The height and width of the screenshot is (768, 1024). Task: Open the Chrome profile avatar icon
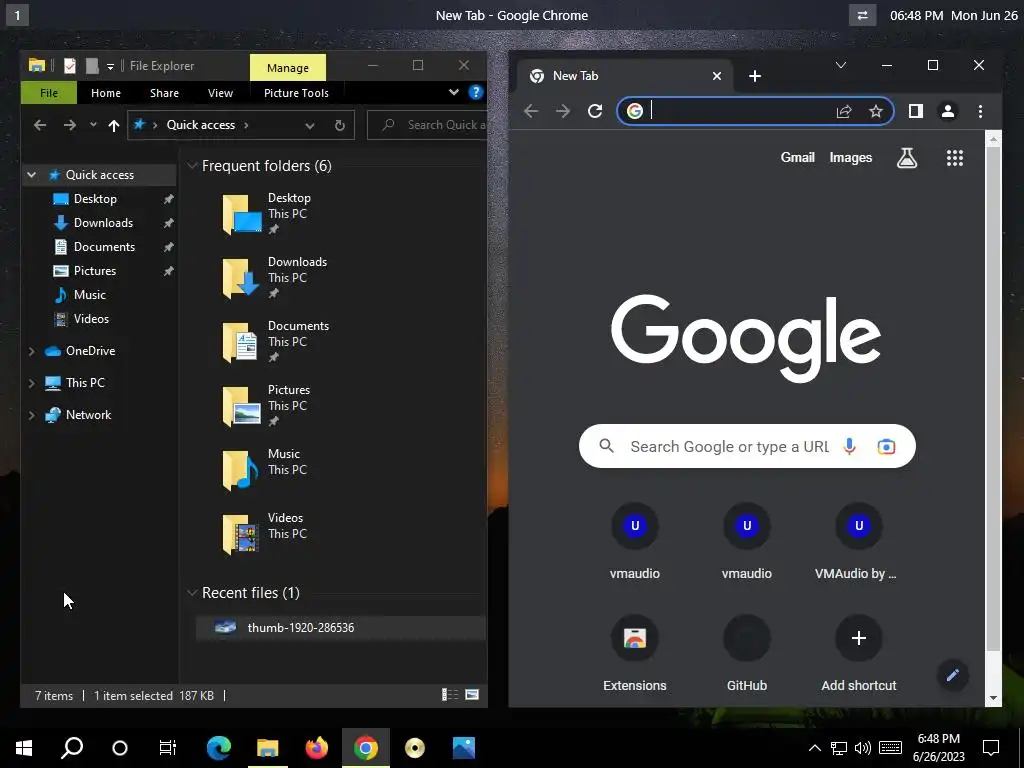pos(948,112)
